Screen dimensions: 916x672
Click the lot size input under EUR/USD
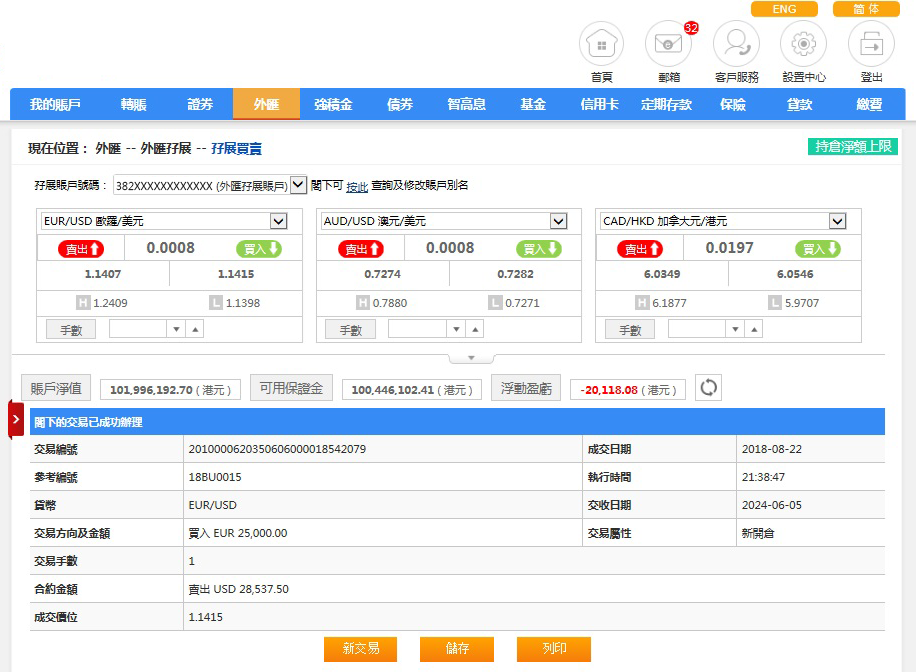pyautogui.click(x=138, y=329)
